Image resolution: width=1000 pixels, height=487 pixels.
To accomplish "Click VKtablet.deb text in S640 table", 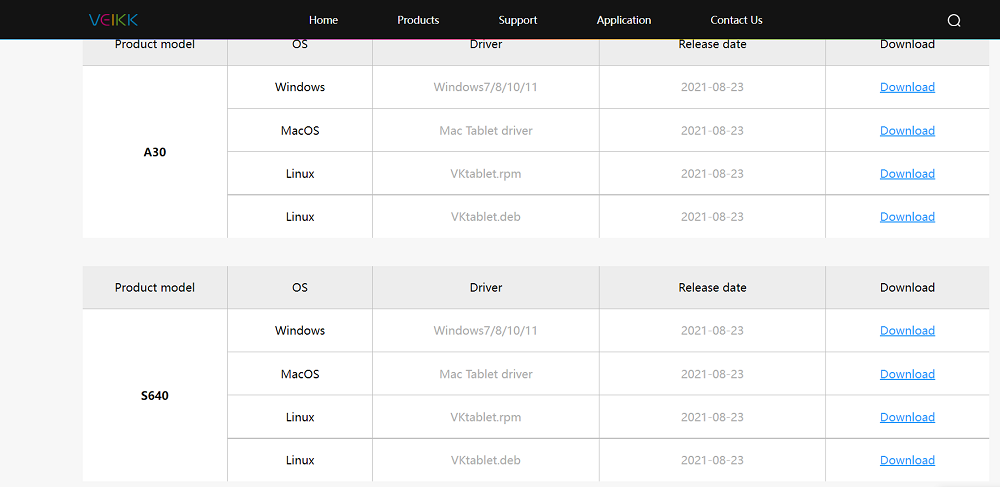I will (485, 460).
